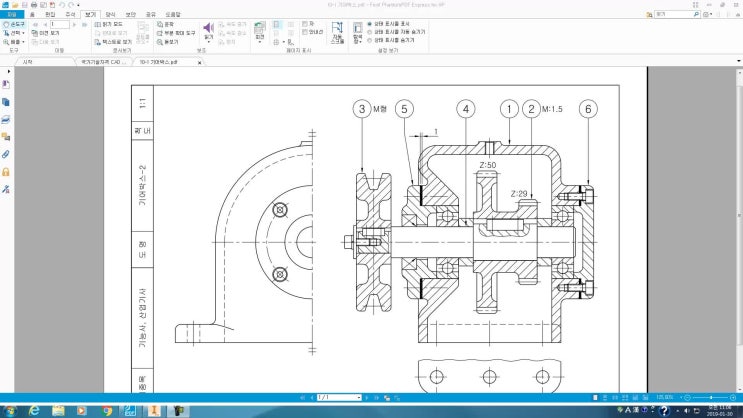The image size is (743, 418).
Task: Select show status bar radio option
Action: click(x=370, y=24)
